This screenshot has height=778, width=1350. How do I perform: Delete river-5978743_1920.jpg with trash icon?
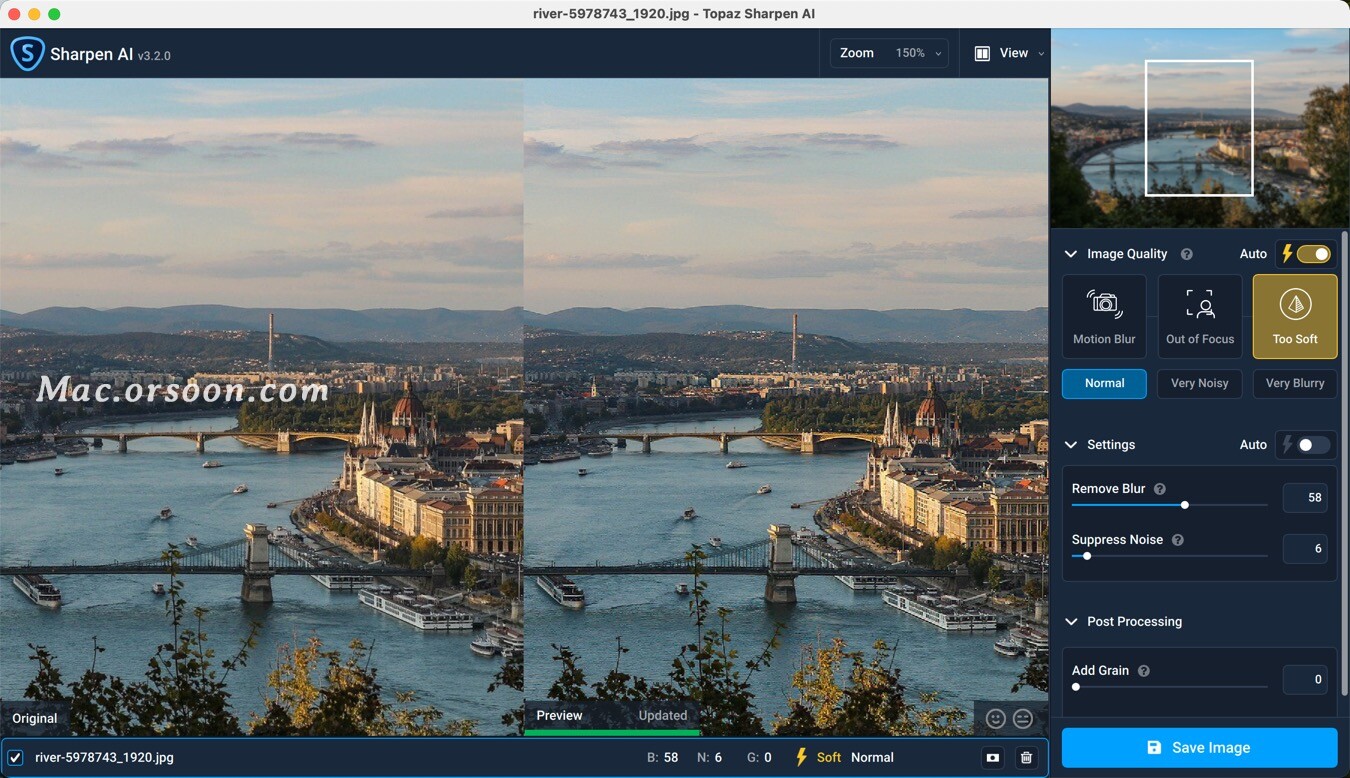1026,758
